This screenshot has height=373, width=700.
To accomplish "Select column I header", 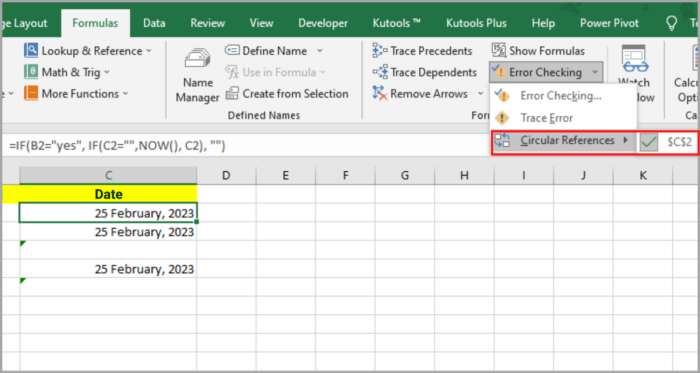I will (x=524, y=175).
